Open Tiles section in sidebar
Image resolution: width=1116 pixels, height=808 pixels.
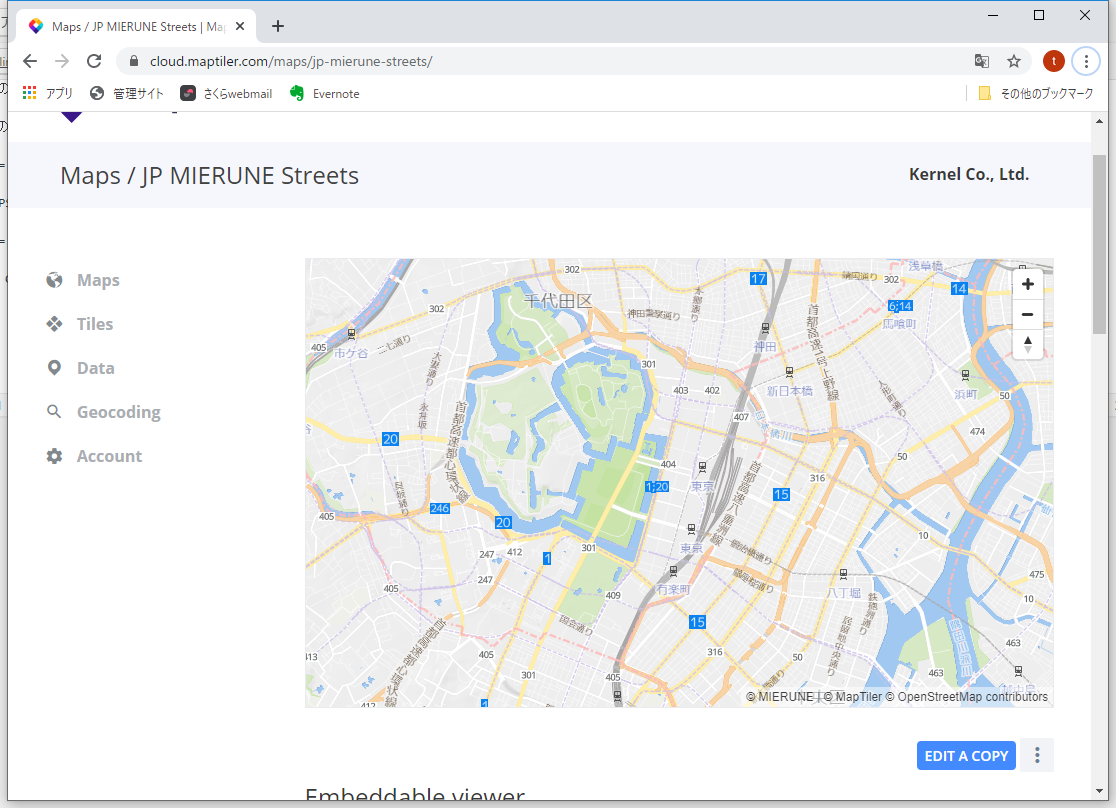(95, 324)
